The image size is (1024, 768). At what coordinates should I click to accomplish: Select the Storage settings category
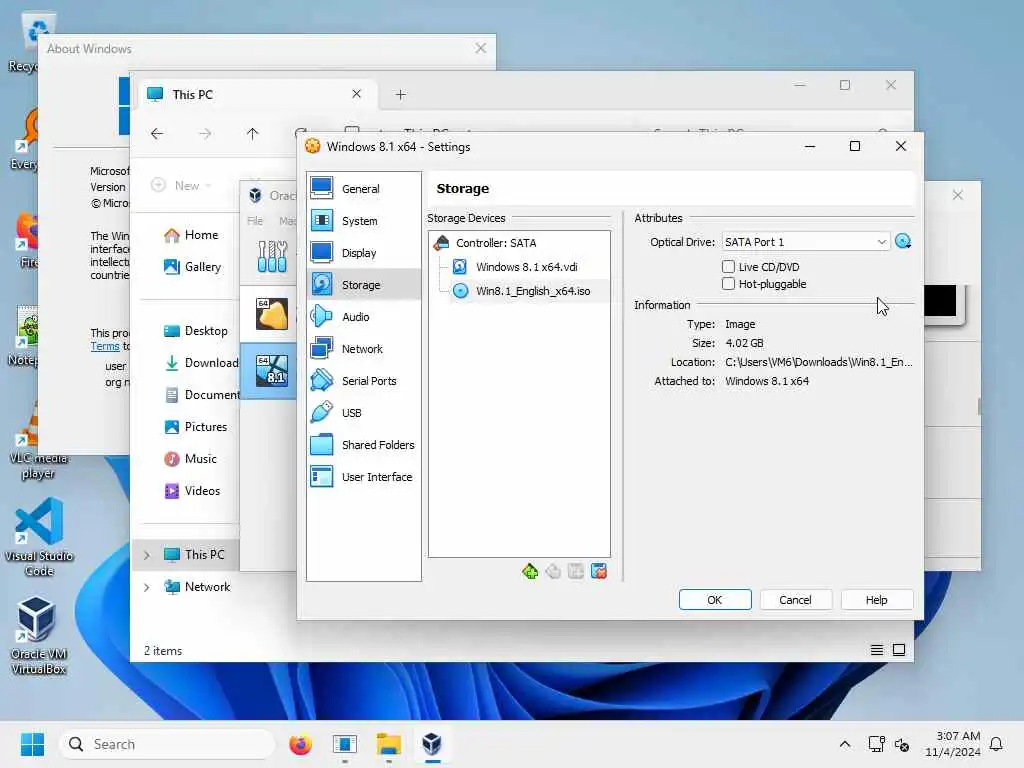click(363, 285)
